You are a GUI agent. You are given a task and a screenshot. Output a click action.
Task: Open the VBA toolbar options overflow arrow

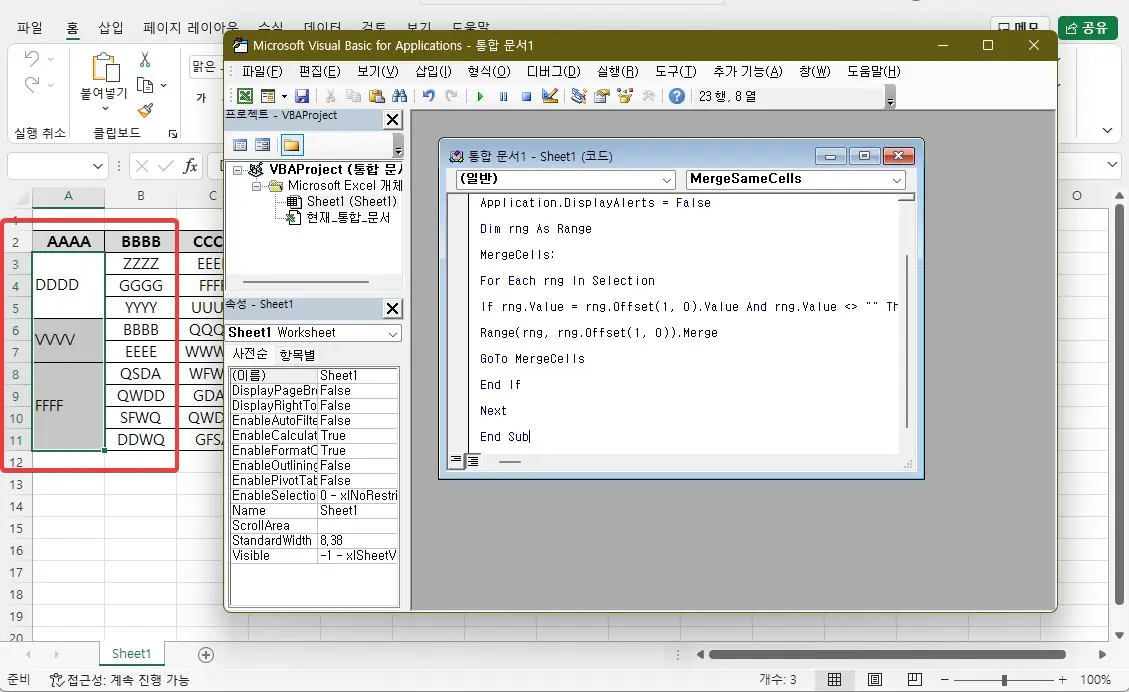(890, 99)
